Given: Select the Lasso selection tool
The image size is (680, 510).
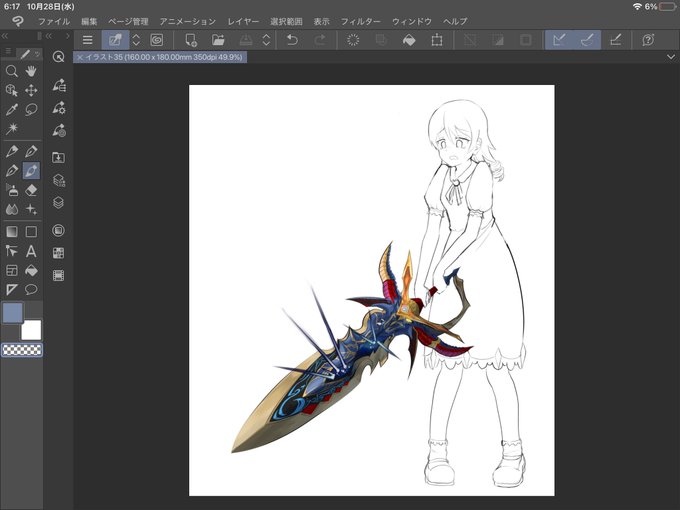Looking at the screenshot, I should (31, 109).
